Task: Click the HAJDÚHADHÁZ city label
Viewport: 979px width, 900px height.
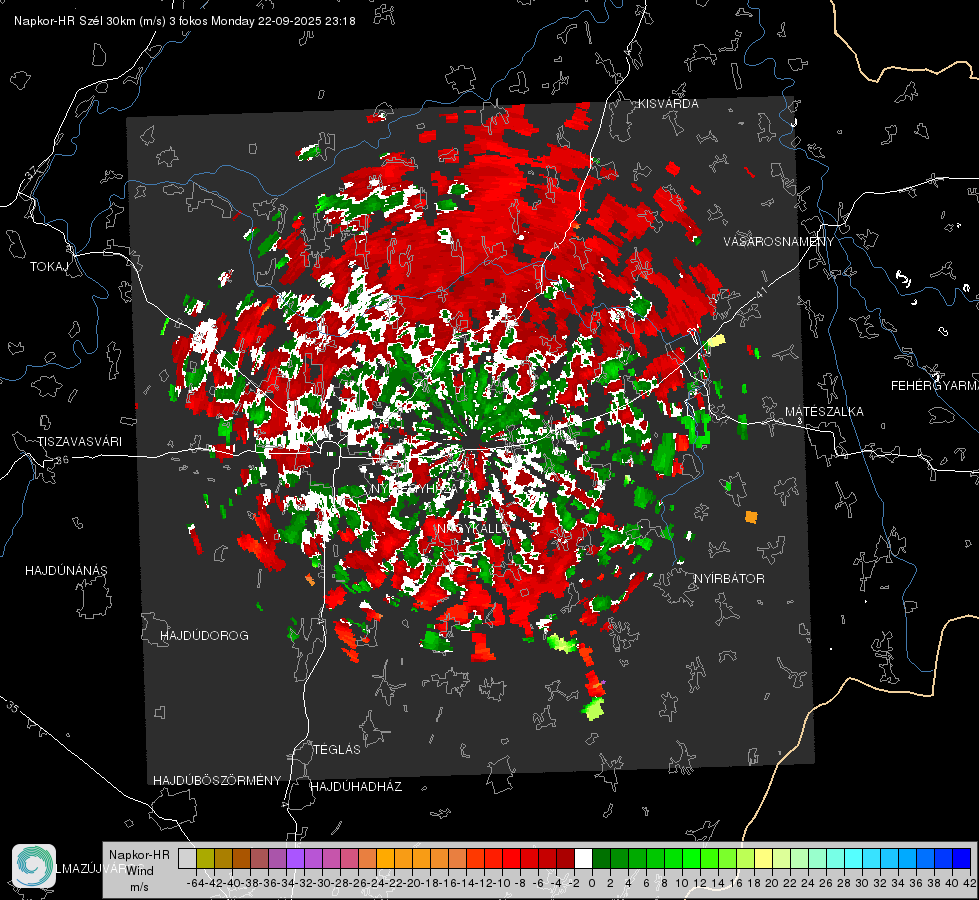Action: (x=356, y=786)
